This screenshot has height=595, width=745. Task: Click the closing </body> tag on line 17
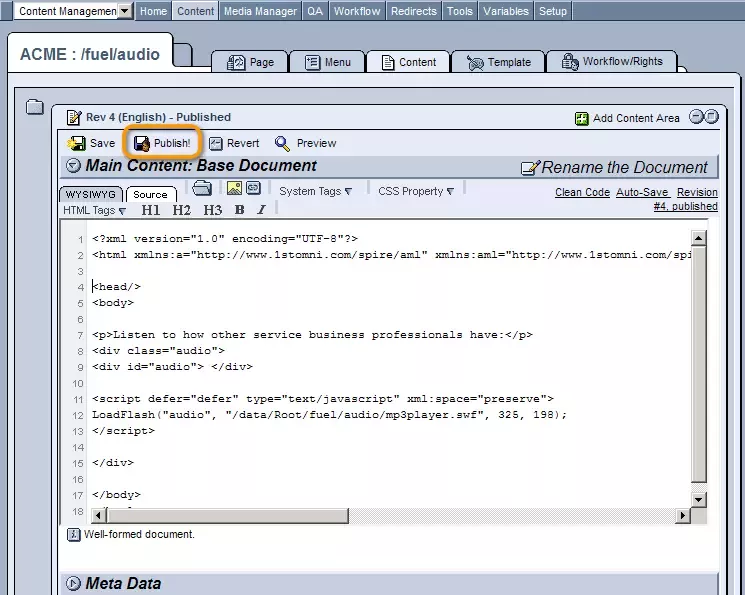tap(116, 495)
